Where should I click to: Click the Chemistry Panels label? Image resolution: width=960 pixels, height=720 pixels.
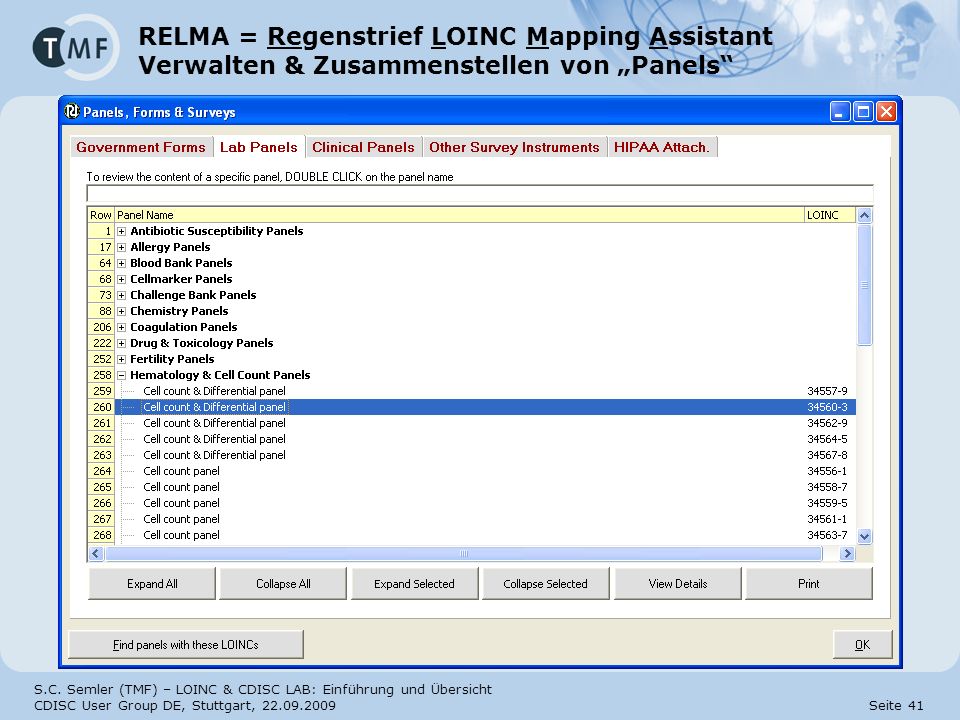click(x=179, y=311)
